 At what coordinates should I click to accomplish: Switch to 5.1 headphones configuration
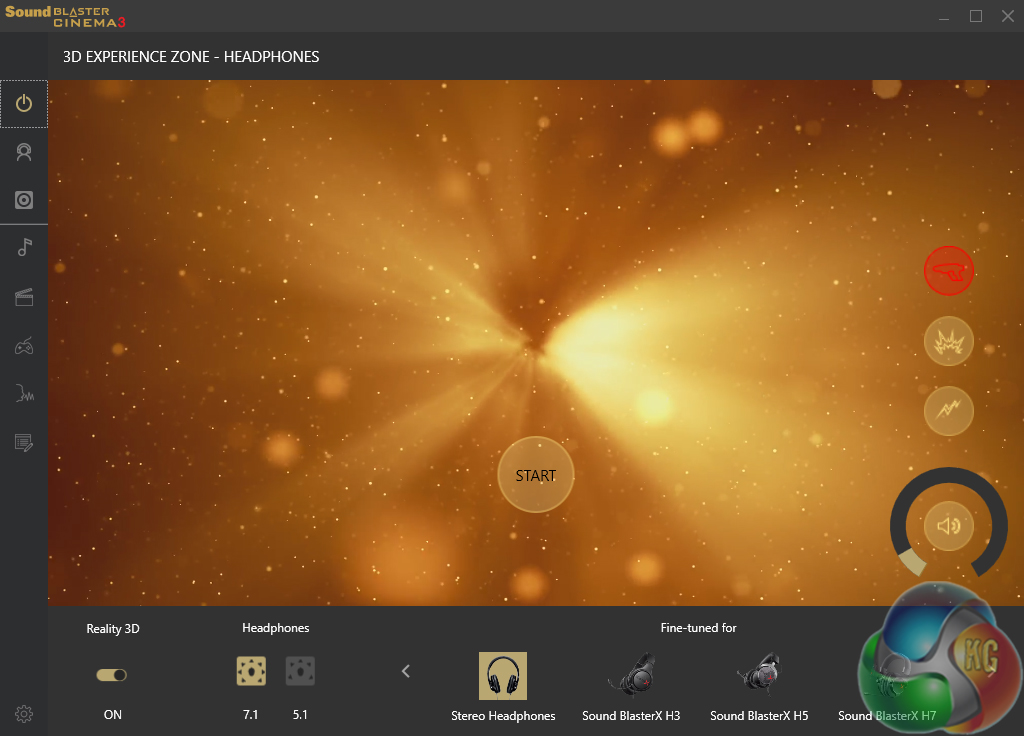300,671
